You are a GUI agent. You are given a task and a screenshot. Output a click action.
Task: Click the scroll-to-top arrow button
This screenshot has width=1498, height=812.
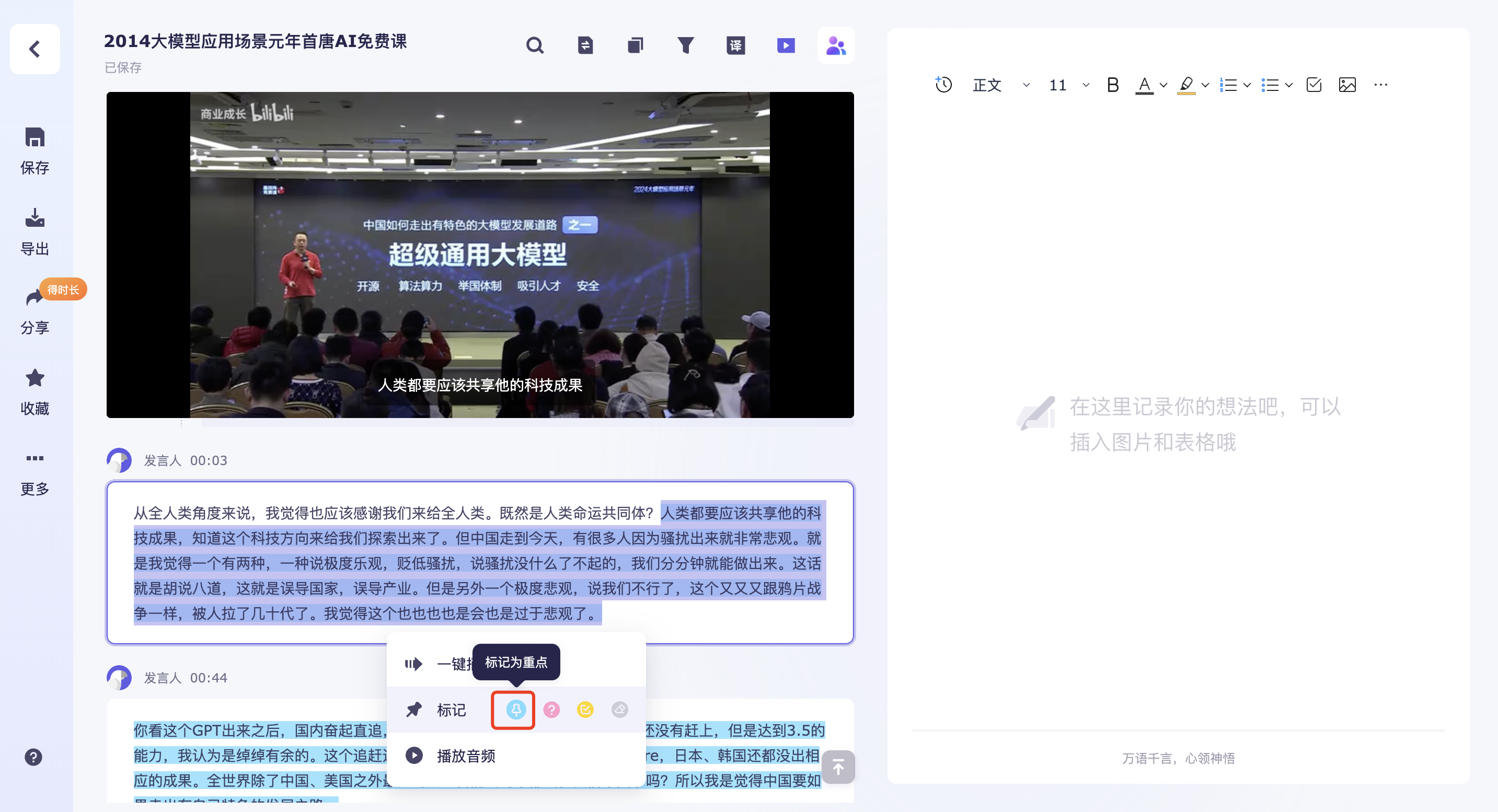click(838, 767)
